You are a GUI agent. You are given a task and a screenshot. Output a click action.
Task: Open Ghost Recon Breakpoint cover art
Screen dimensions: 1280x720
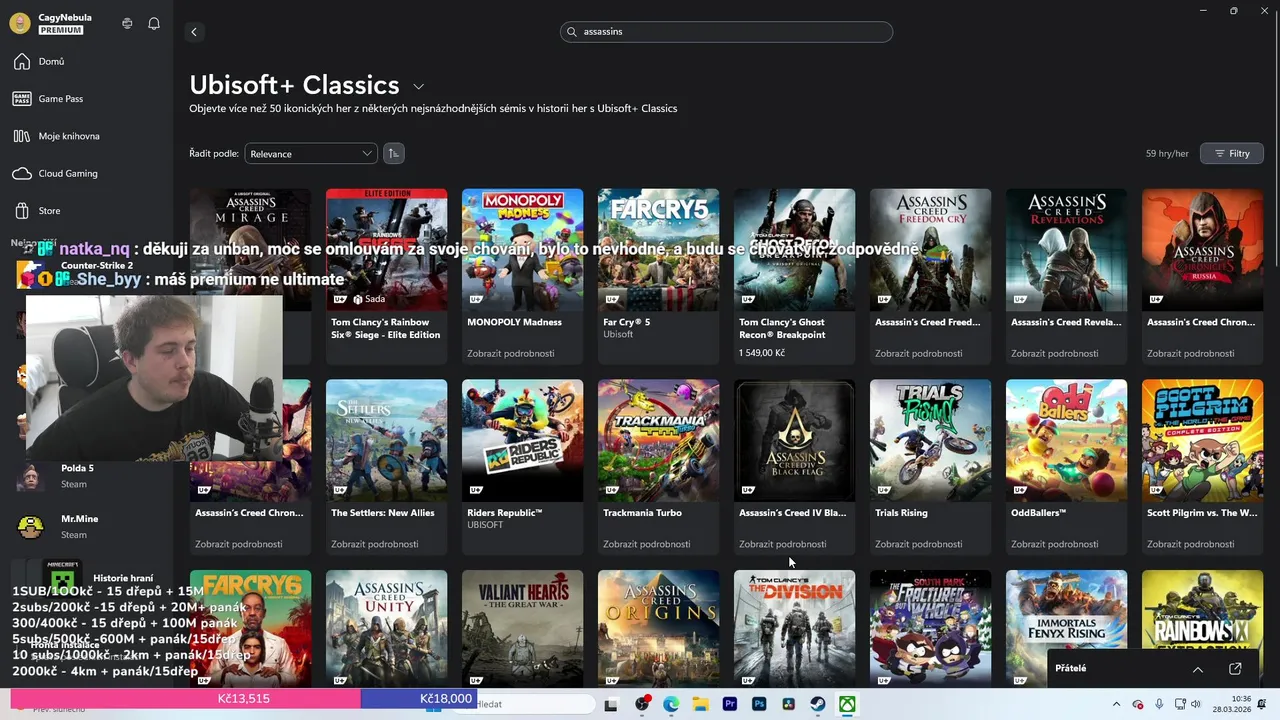coord(794,250)
